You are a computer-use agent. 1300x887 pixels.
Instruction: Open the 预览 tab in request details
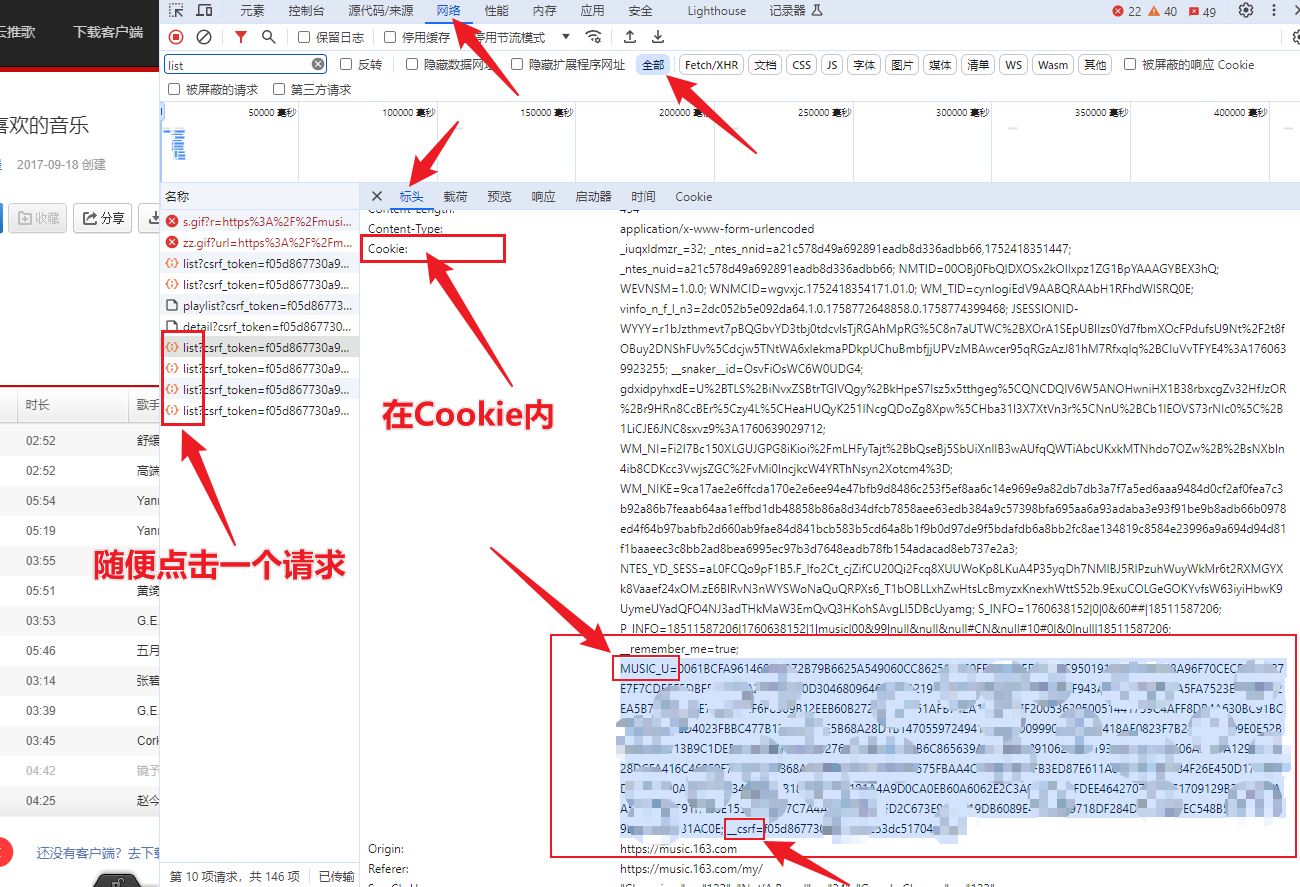pyautogui.click(x=499, y=197)
